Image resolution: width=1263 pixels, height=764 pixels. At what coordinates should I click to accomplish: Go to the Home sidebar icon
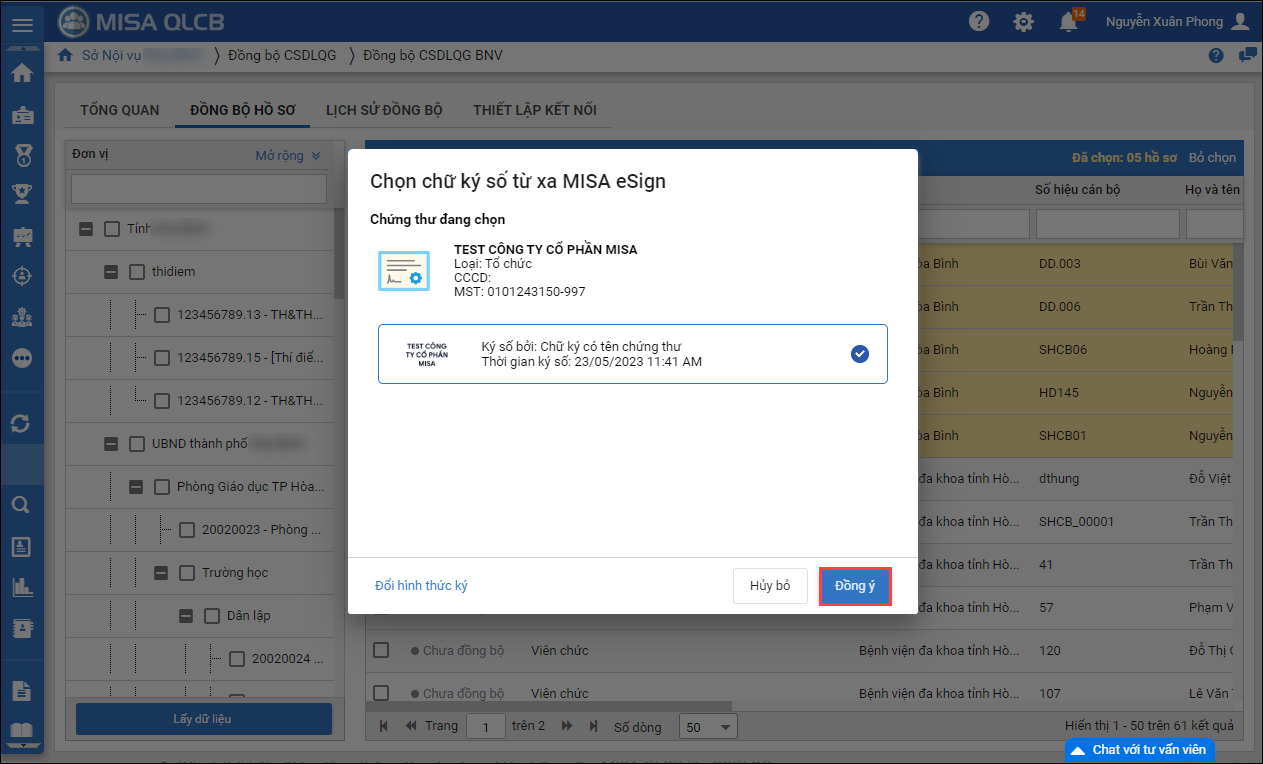[22, 73]
